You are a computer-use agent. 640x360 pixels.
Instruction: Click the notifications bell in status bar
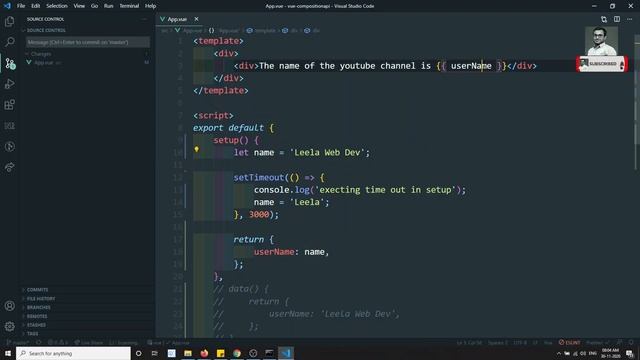click(631, 342)
